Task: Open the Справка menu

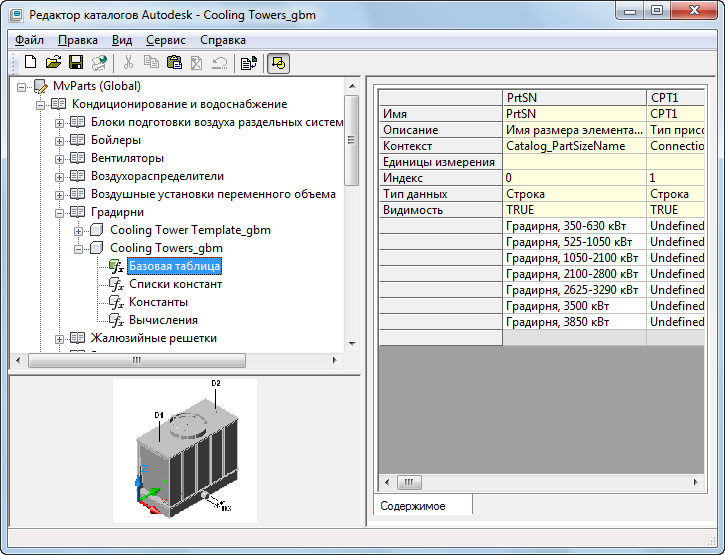Action: click(x=223, y=40)
